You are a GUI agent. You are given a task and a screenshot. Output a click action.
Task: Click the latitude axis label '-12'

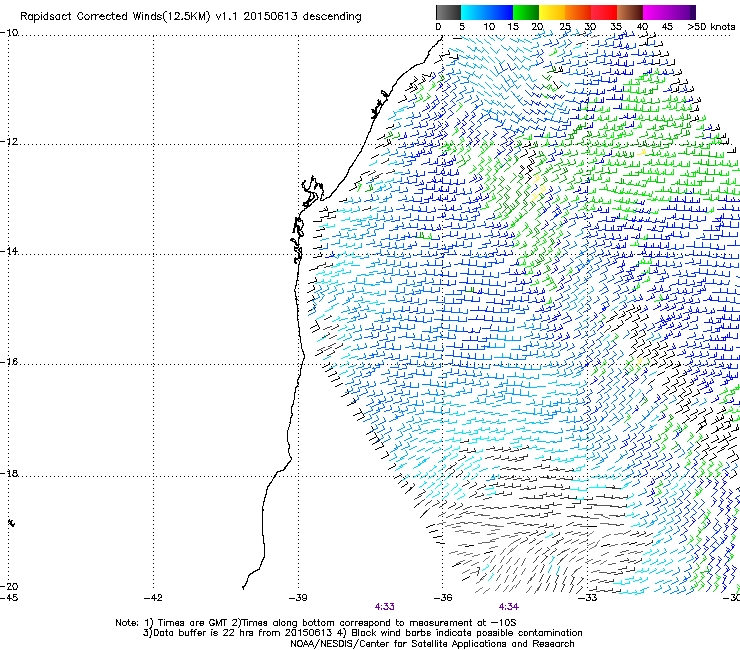8,142
